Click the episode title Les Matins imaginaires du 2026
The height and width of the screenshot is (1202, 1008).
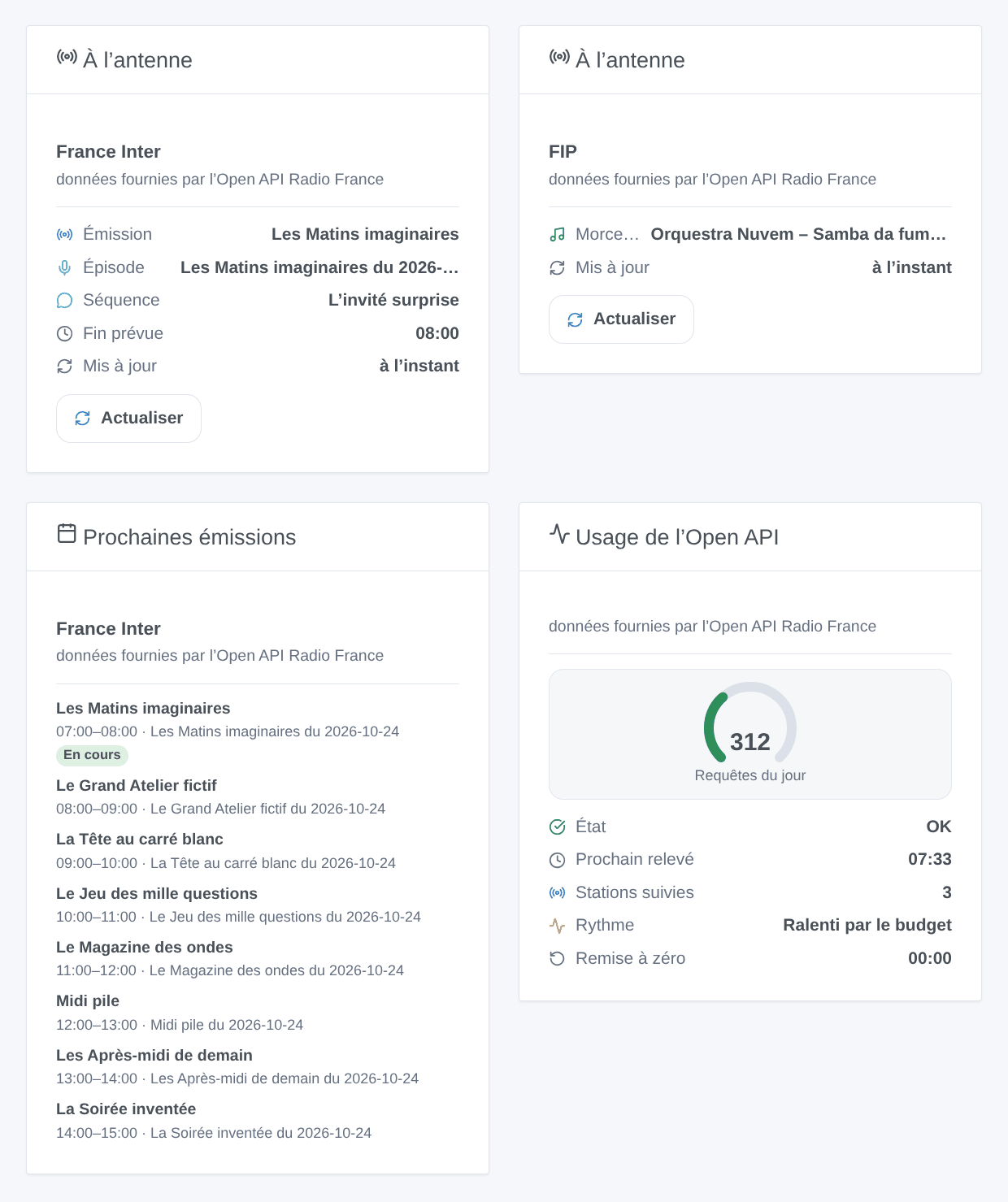click(x=319, y=267)
